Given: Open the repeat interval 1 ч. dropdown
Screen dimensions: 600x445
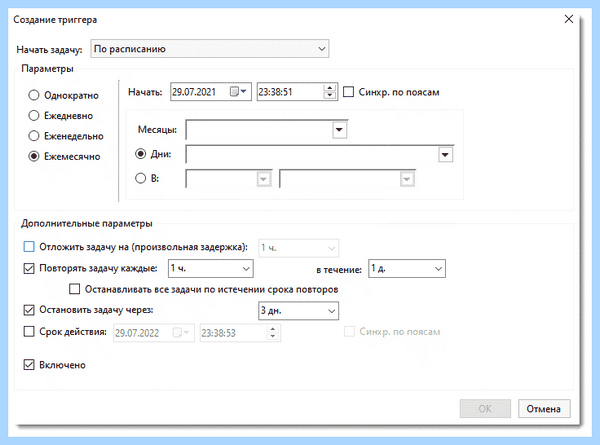Looking at the screenshot, I should (211, 269).
